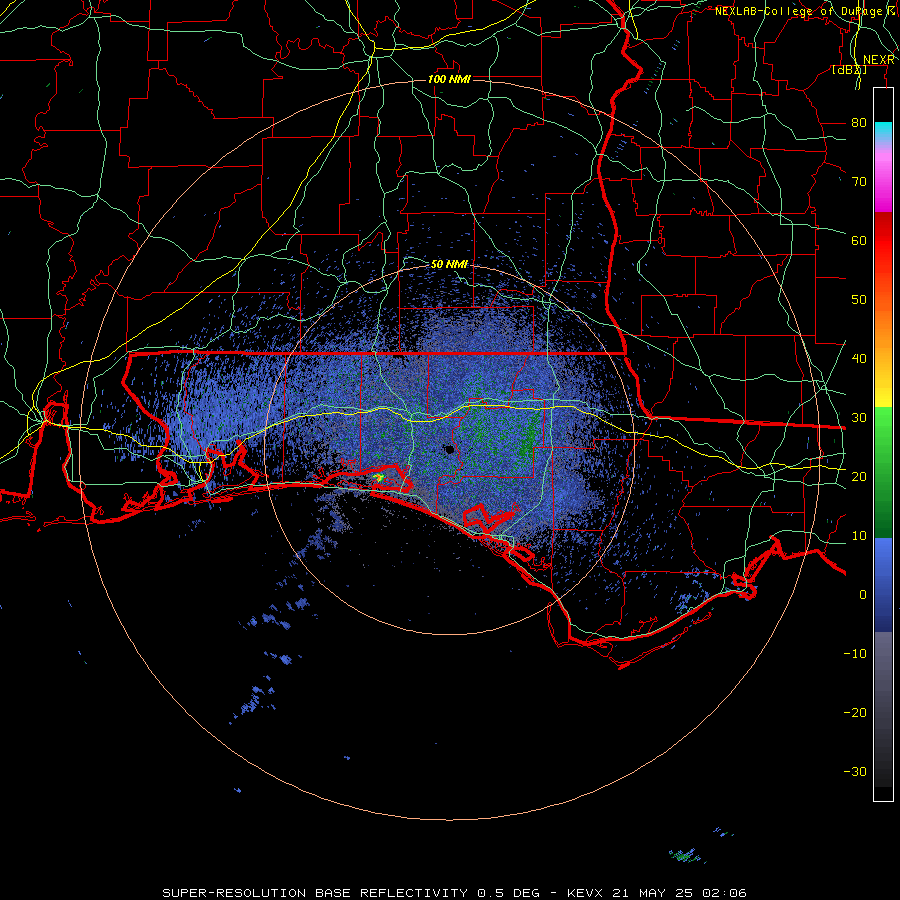This screenshot has height=900, width=900.
Task: Click the "50" value on the dBZ scale
Action: (x=859, y=300)
